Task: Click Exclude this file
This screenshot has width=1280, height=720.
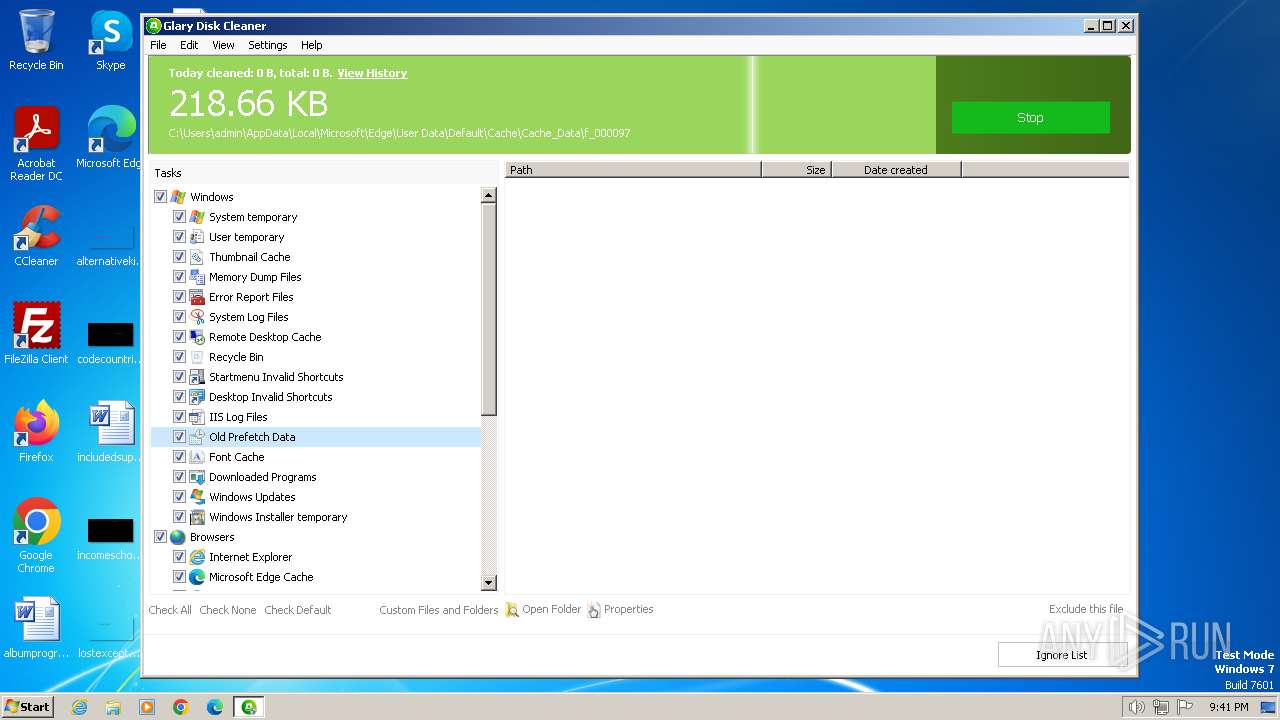Action: (1086, 609)
